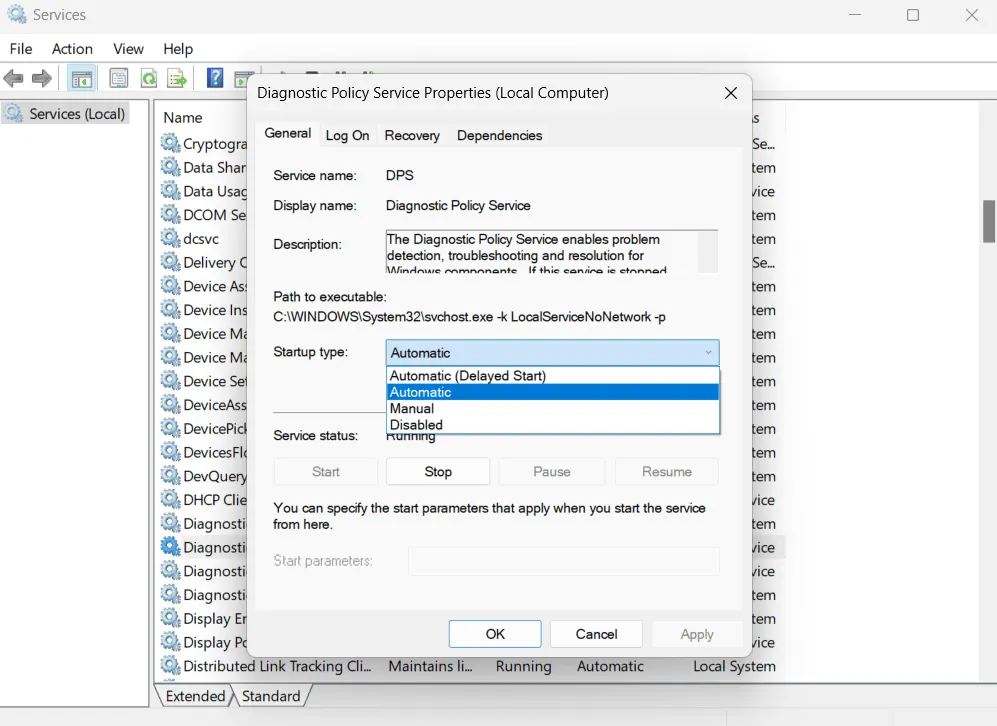The height and width of the screenshot is (726, 997).
Task: Open the Action menu
Action: 72,49
